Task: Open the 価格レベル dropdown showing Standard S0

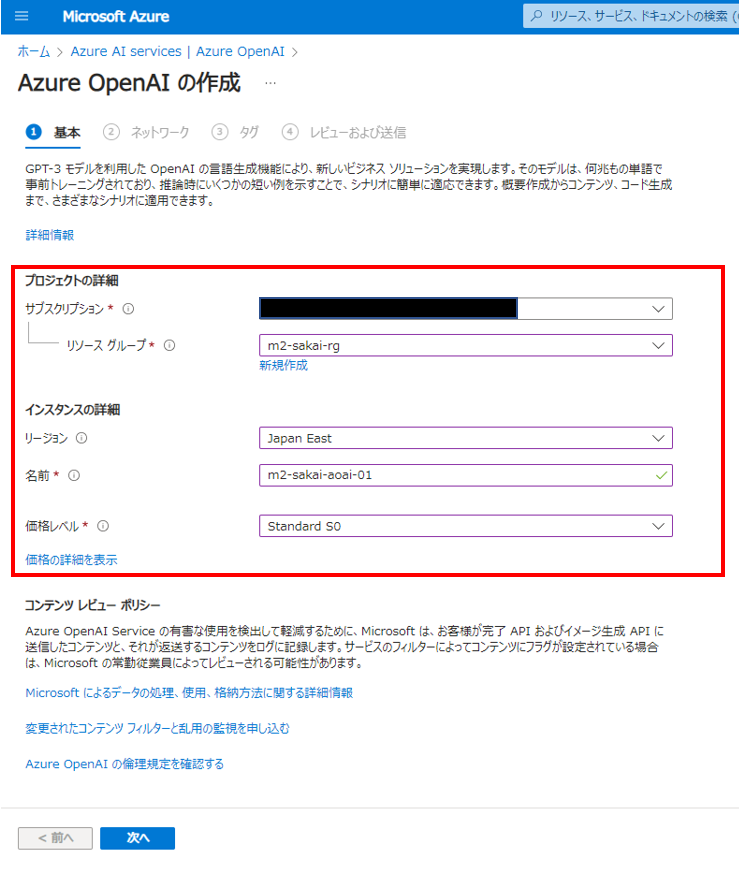Action: [465, 526]
